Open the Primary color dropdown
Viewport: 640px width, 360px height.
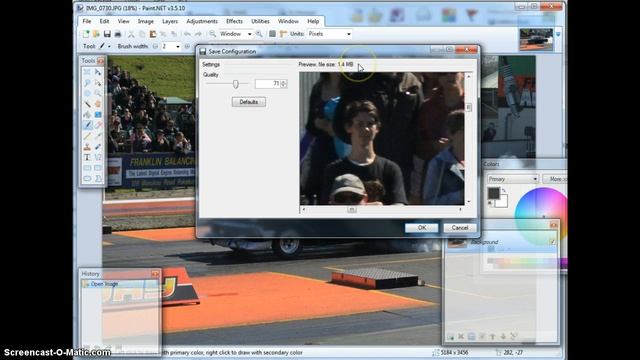pyautogui.click(x=513, y=179)
